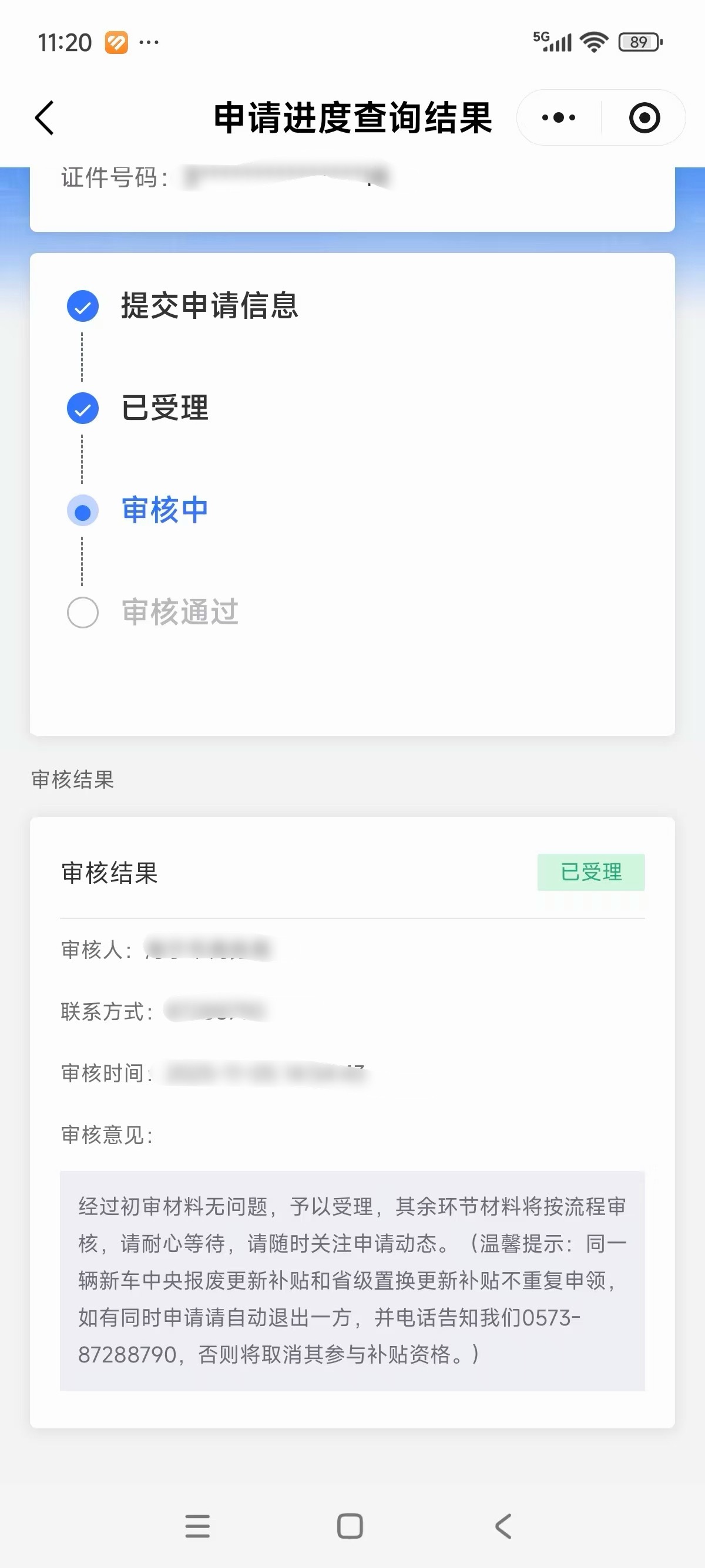Viewport: 705px width, 1568px height.
Task: Tap the back arrow in the header
Action: pyautogui.click(x=45, y=117)
